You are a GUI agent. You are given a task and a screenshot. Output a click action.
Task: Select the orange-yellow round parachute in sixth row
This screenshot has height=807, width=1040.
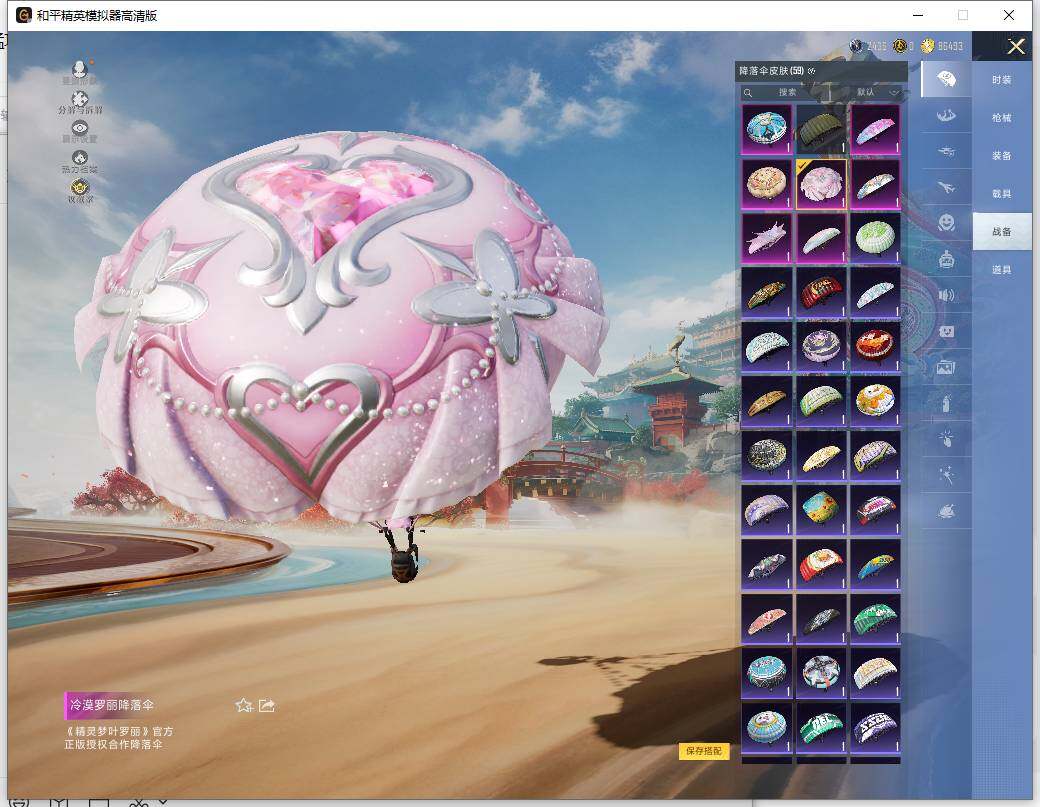[x=875, y=401]
